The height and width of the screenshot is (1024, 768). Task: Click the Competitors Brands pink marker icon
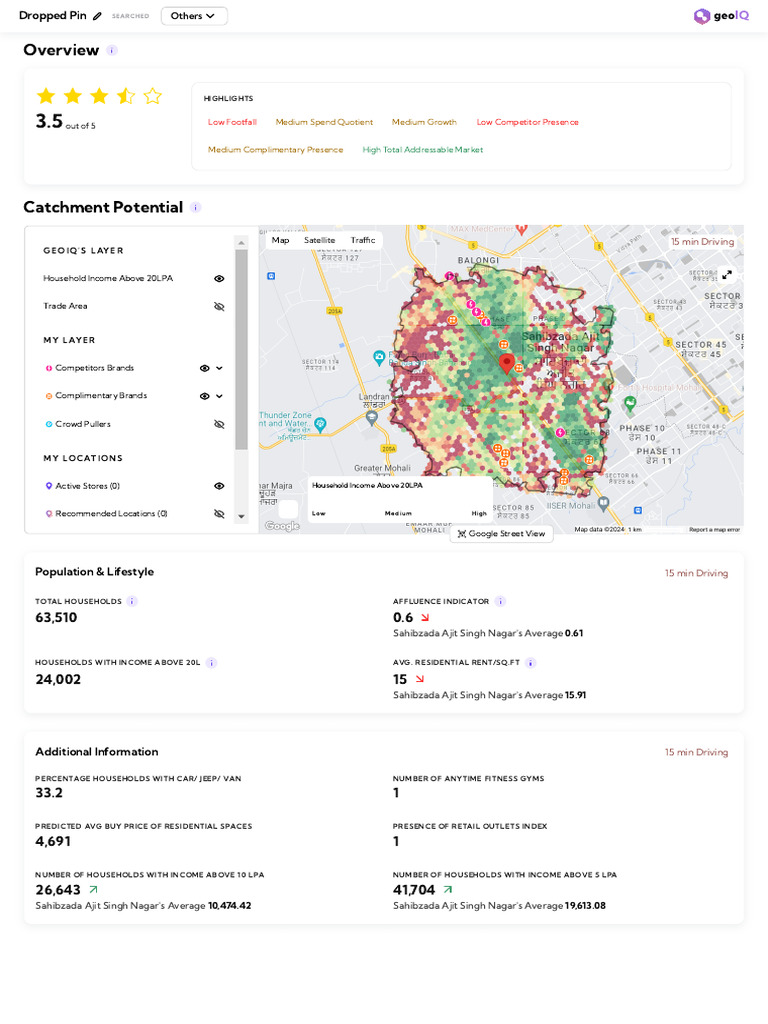48,368
